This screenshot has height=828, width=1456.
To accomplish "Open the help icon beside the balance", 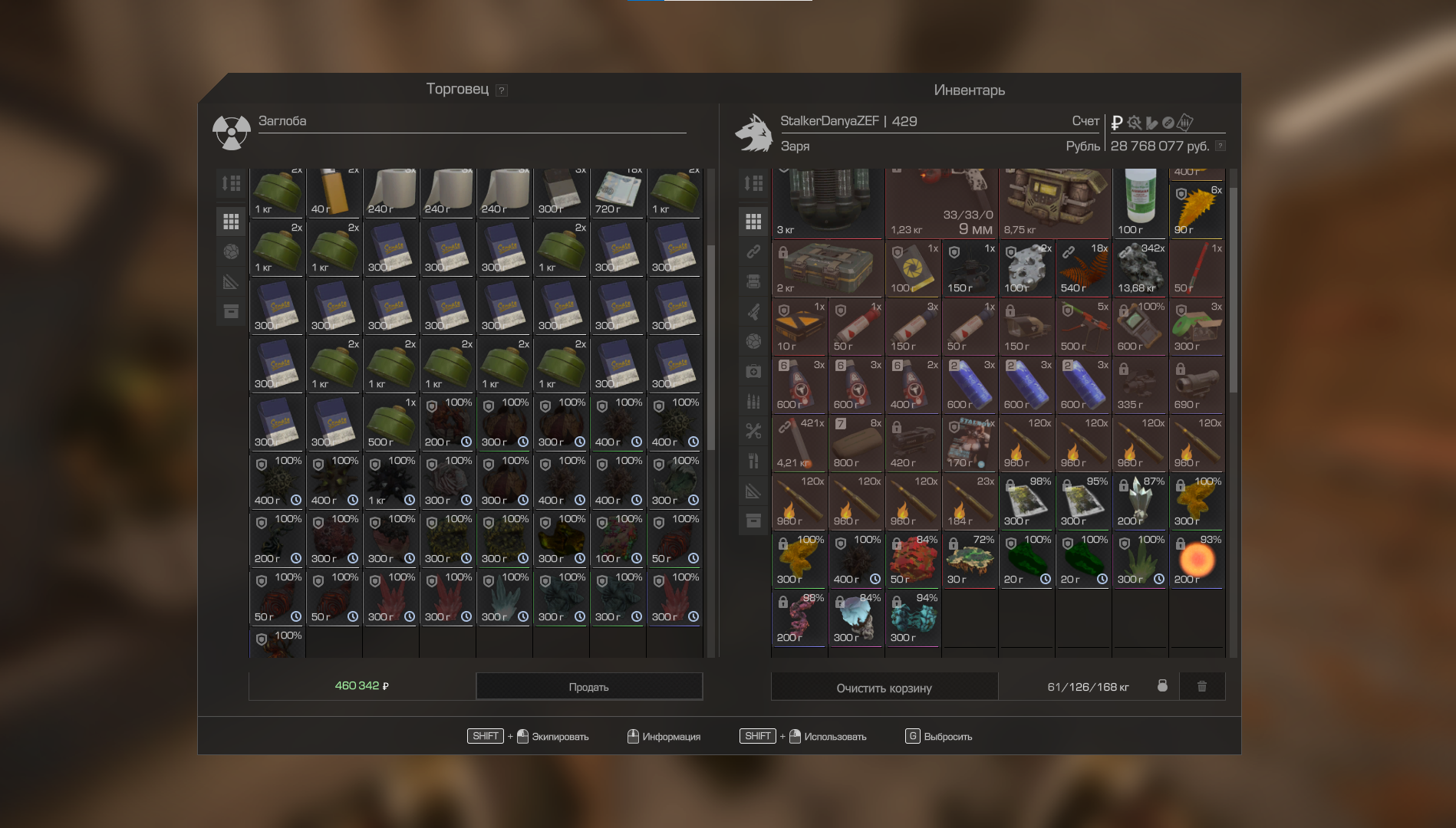I will [x=1220, y=146].
